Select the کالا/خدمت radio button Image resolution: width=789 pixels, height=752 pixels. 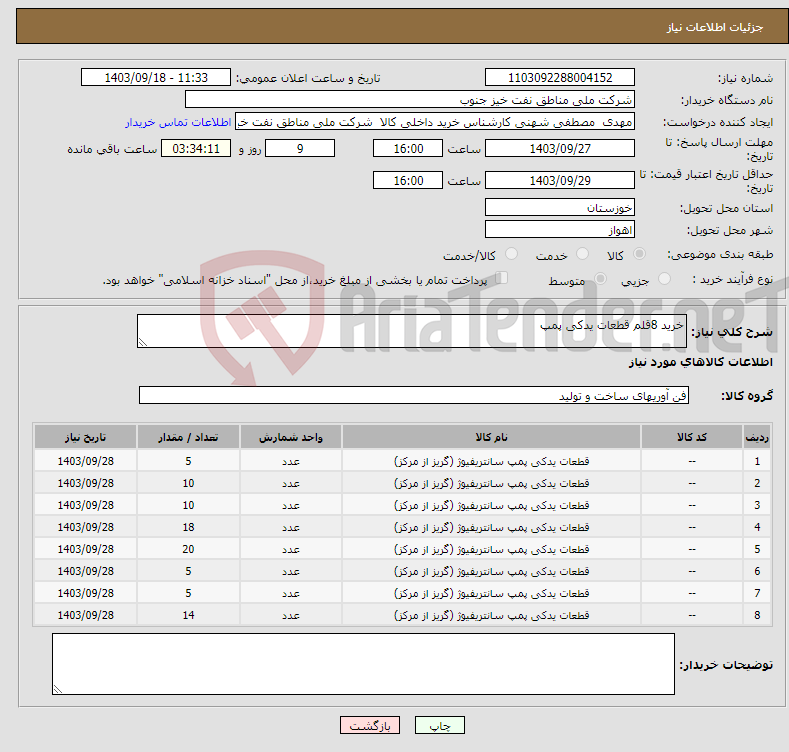[x=511, y=254]
